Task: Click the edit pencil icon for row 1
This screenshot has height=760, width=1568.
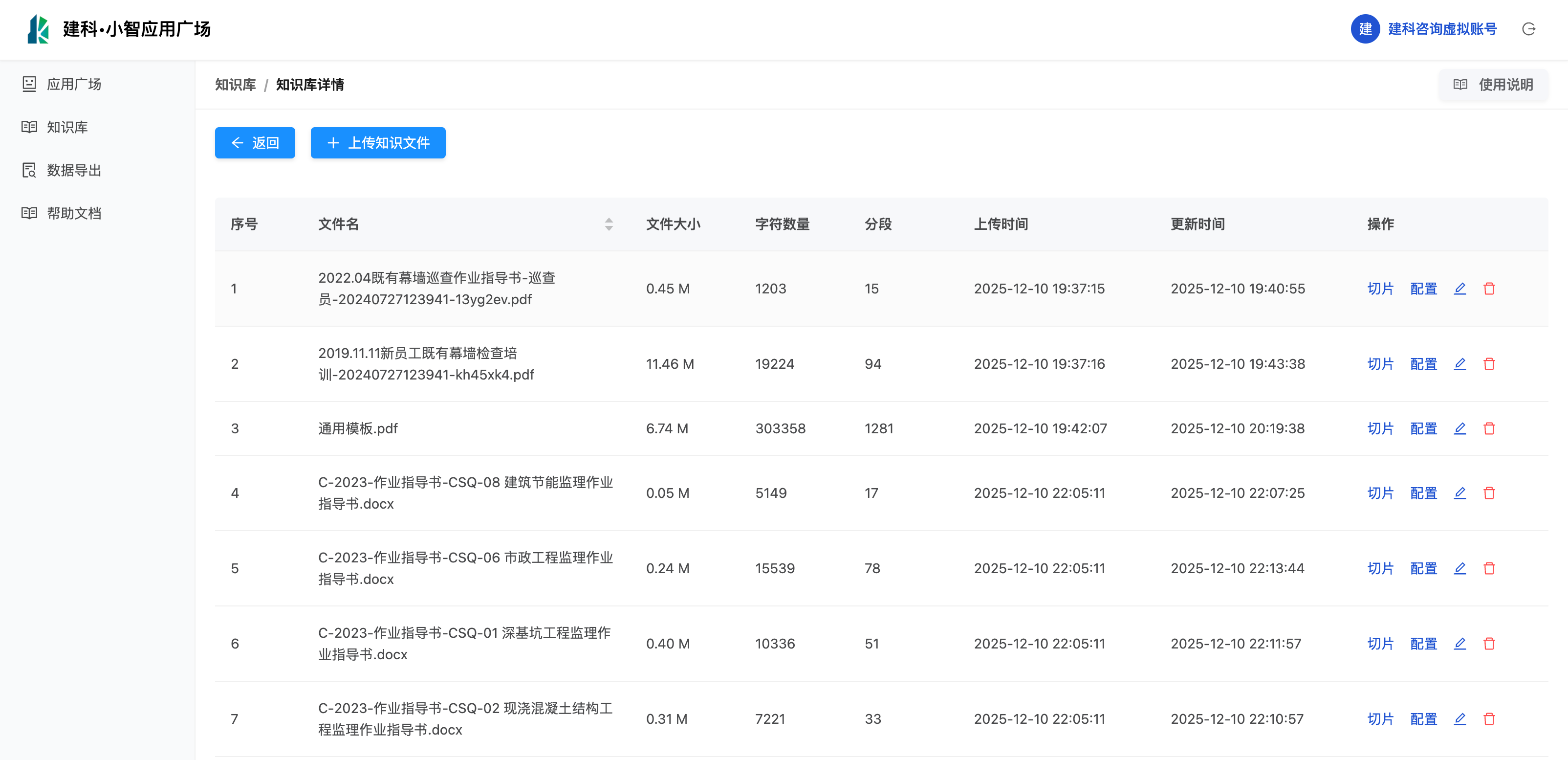Action: (1459, 289)
